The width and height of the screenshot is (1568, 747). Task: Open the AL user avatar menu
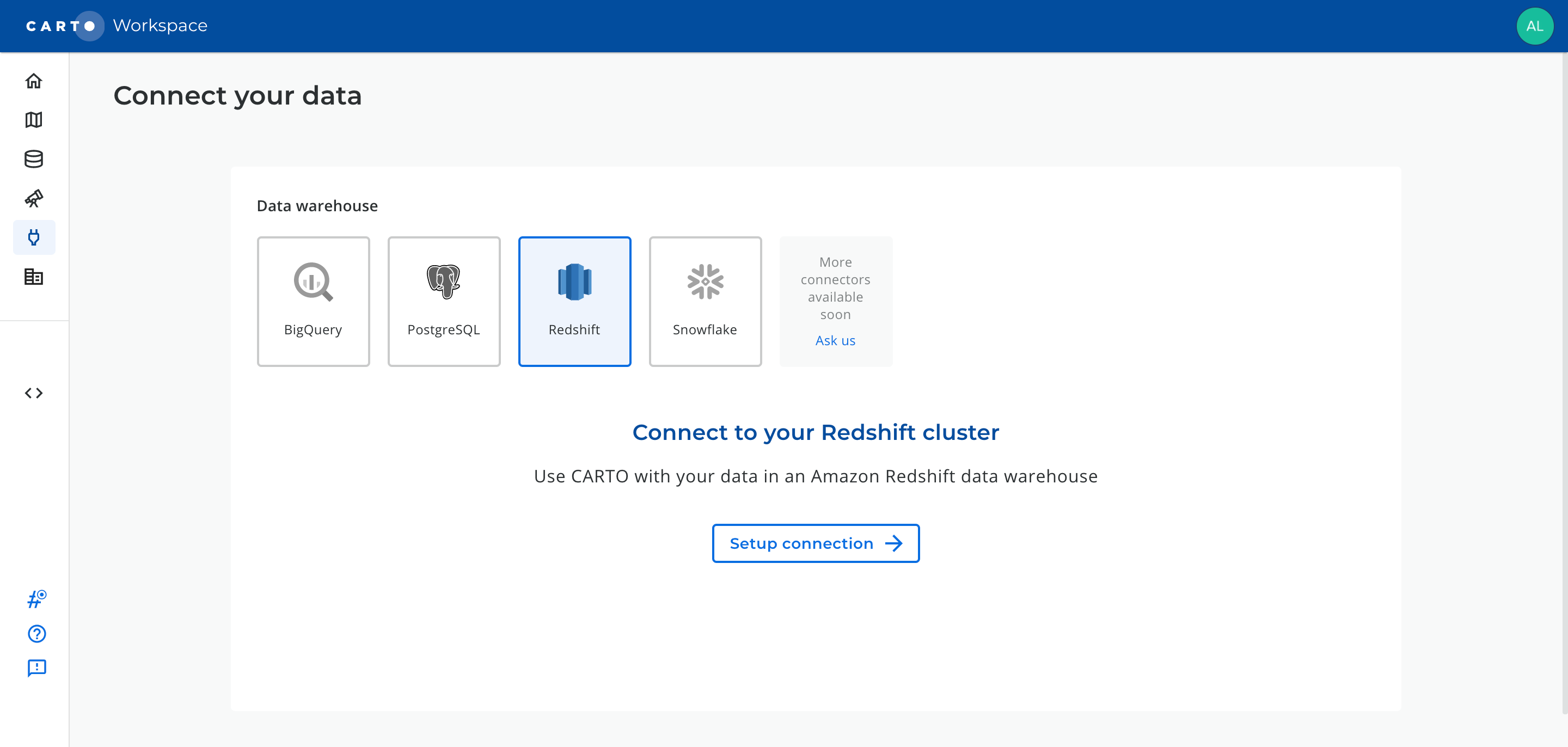[x=1535, y=26]
